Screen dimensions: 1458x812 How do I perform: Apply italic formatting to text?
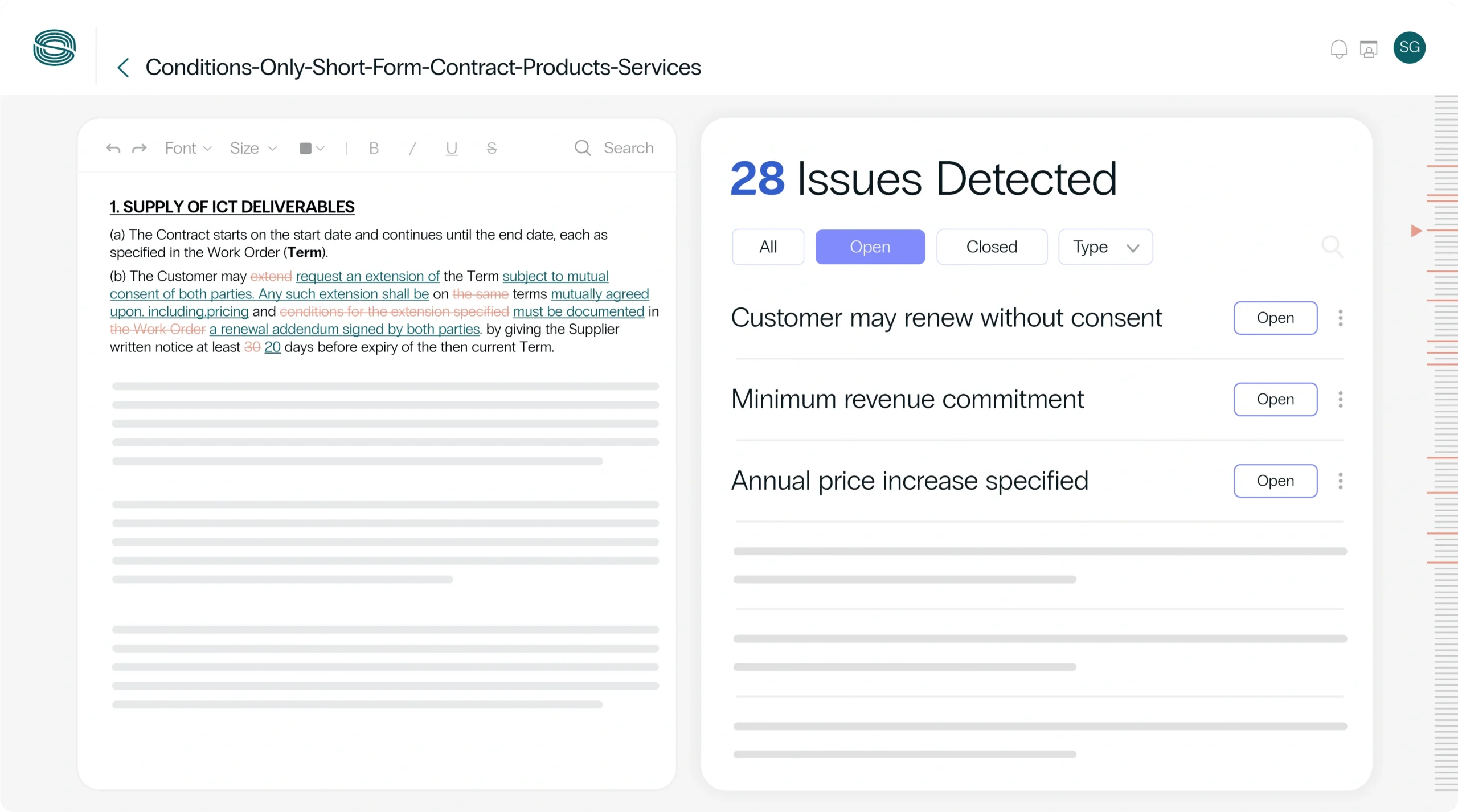pos(412,148)
